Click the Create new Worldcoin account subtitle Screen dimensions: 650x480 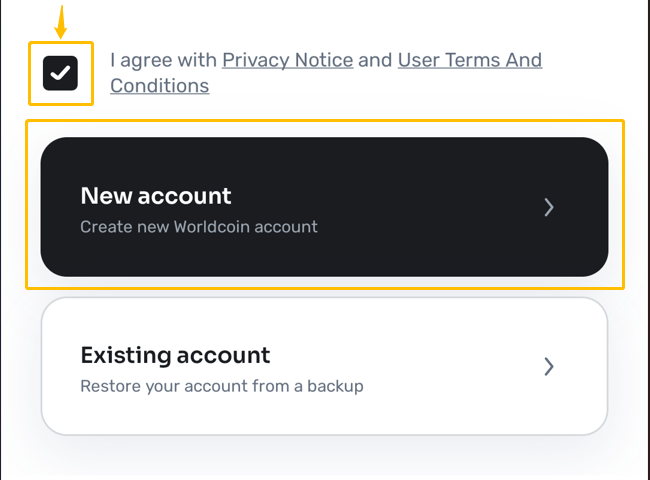pyautogui.click(x=199, y=227)
